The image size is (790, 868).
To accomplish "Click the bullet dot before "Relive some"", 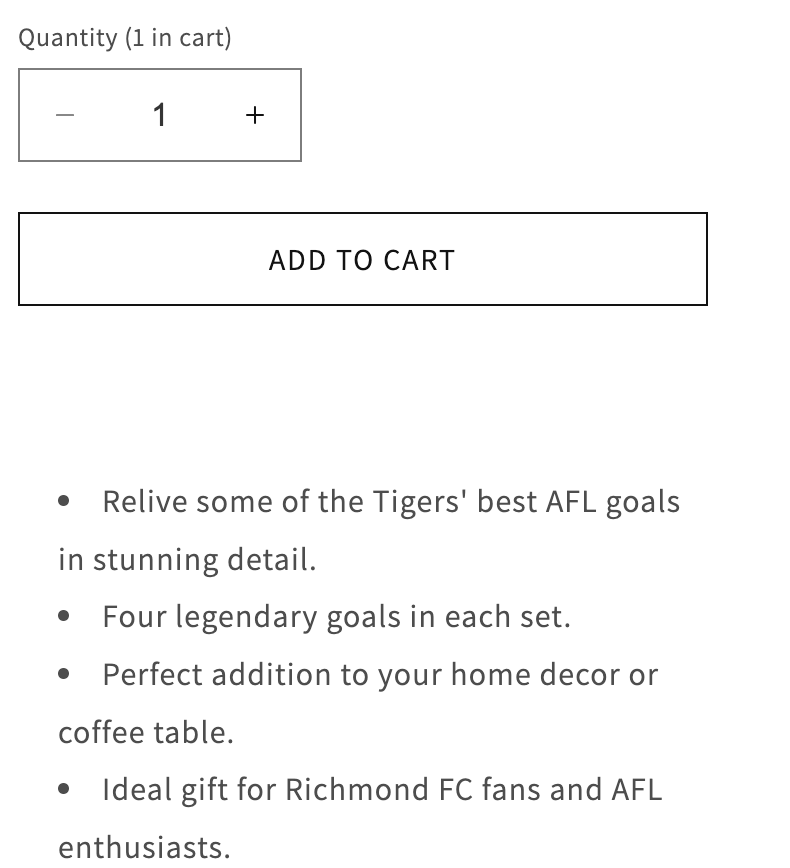I will coord(64,500).
